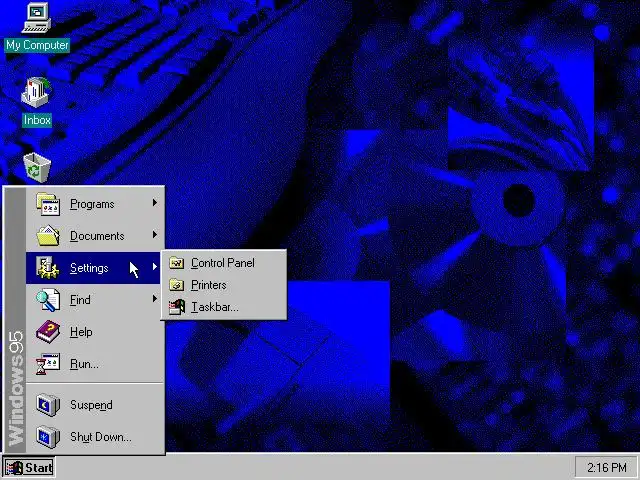Screen dimensions: 640x480
Task: Choose Run... from the Start menu
Action: click(x=95, y=364)
